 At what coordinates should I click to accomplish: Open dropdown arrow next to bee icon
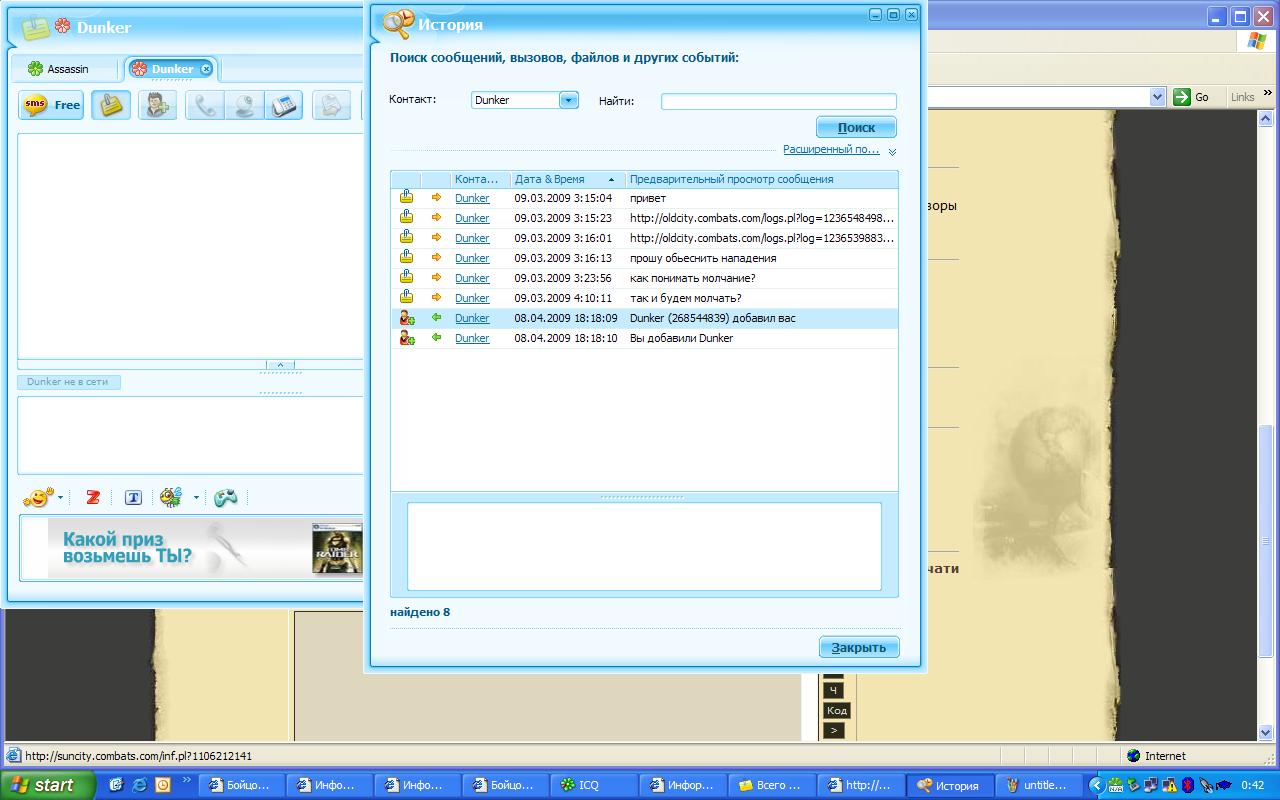(x=196, y=497)
